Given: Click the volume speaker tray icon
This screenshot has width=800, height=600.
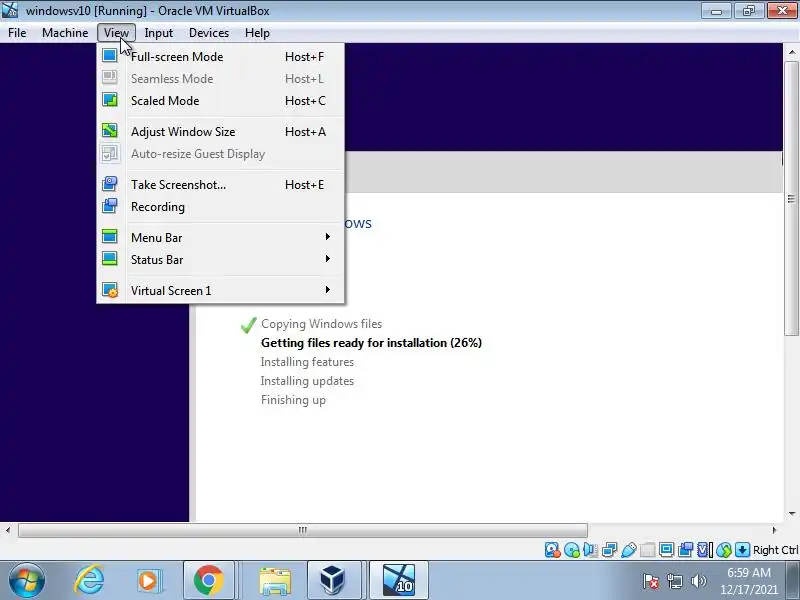Looking at the screenshot, I should point(698,581).
